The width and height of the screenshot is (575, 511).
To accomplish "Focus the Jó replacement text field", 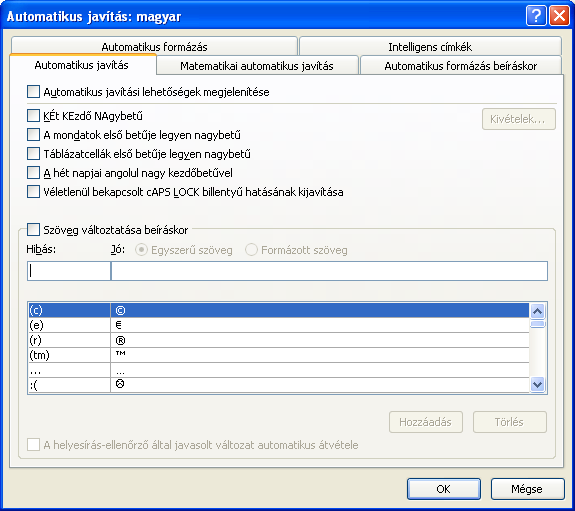I will click(x=329, y=271).
